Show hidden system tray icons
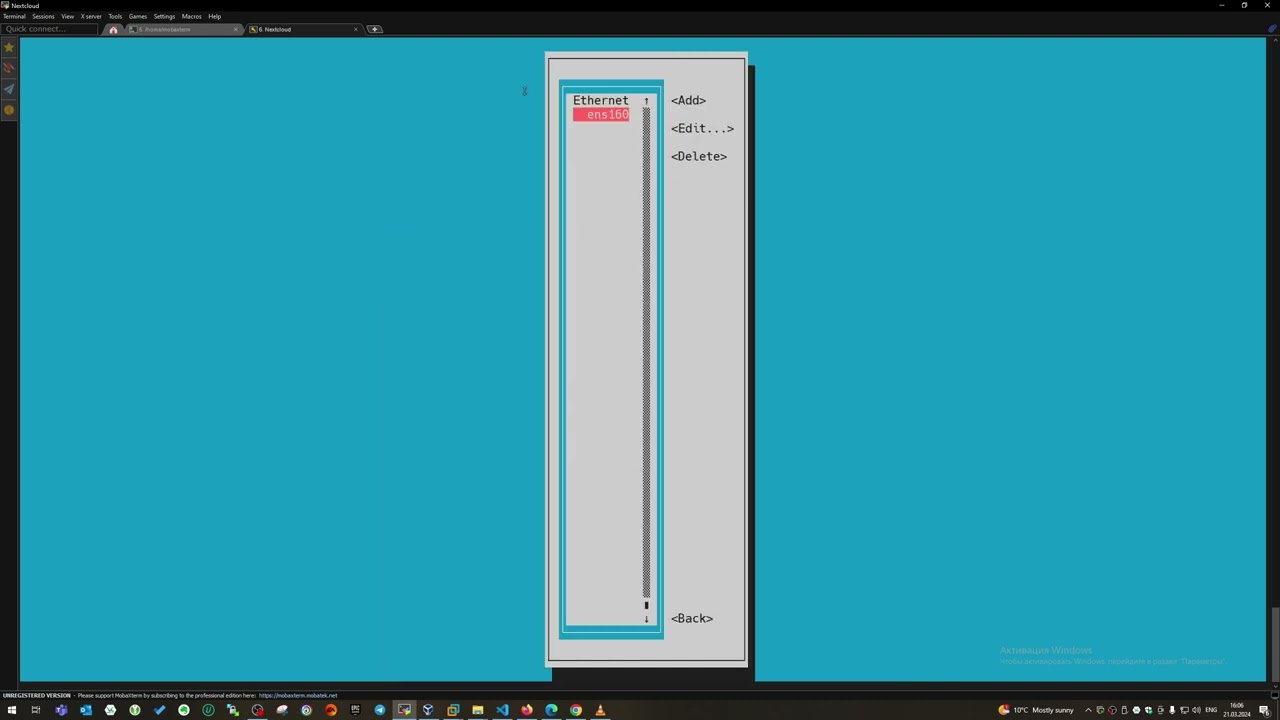The image size is (1280, 720). [1088, 710]
